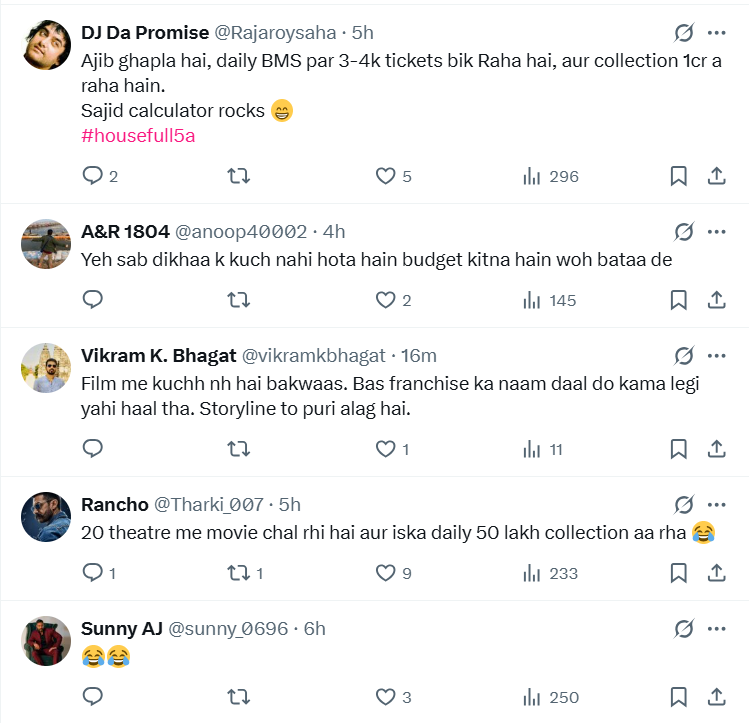The image size is (749, 723).
Task: Like Vikram K. Bhagat's tweet
Action: [386, 449]
